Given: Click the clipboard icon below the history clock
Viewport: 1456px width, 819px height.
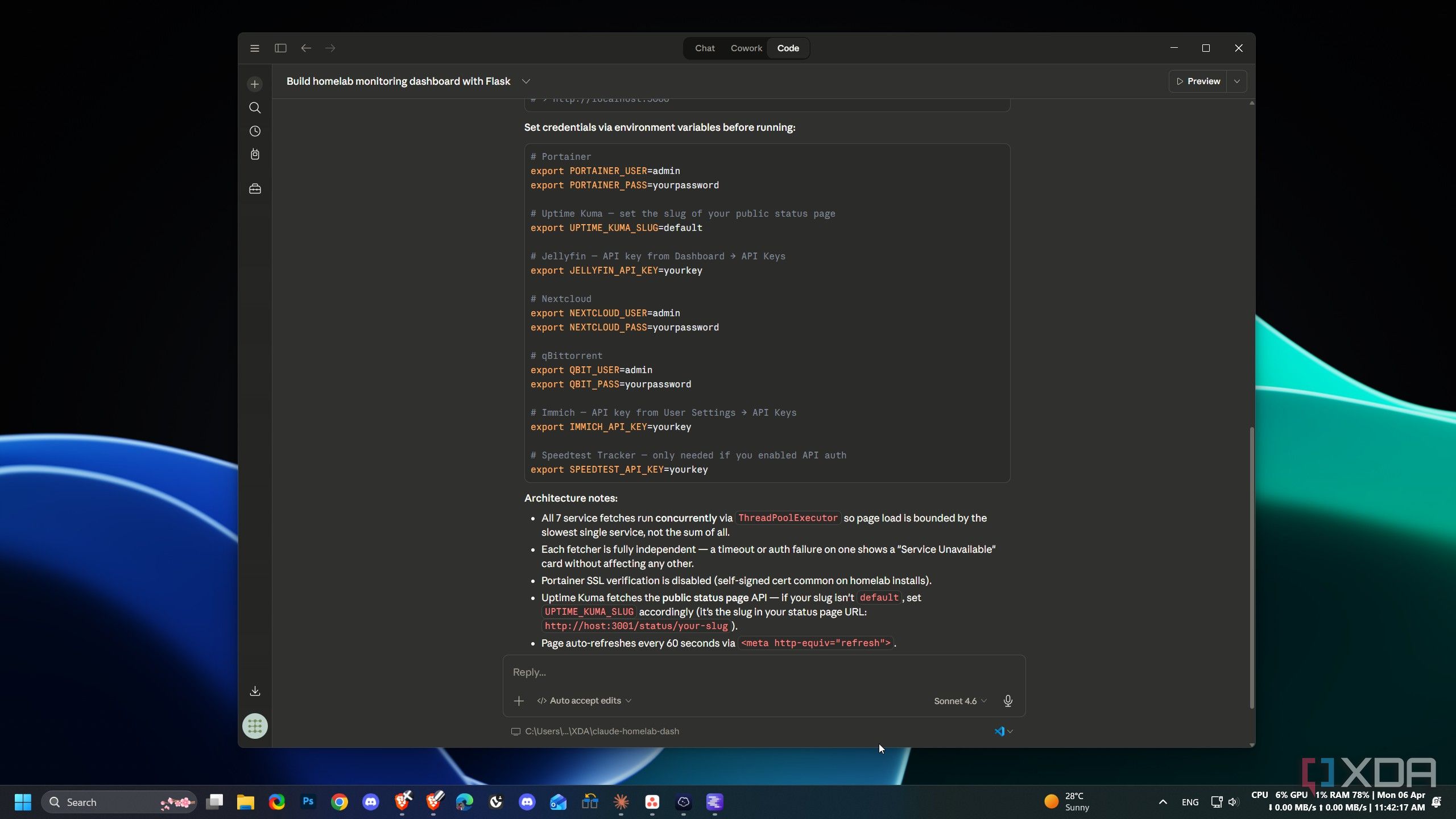Looking at the screenshot, I should click(255, 155).
